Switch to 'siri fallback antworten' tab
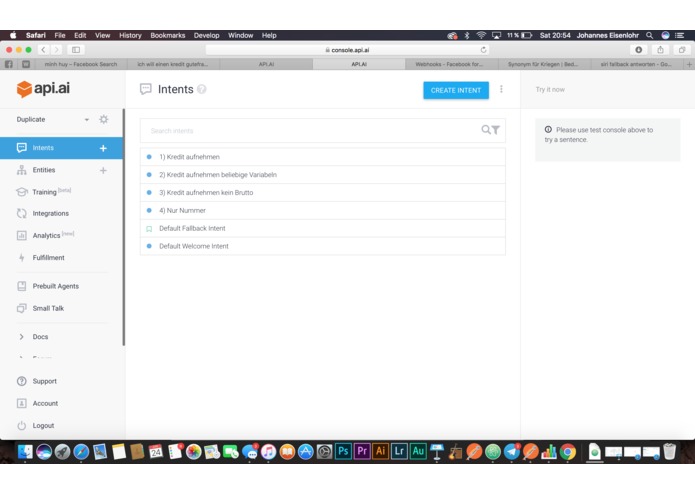Image resolution: width=695 pixels, height=494 pixels. click(x=636, y=64)
